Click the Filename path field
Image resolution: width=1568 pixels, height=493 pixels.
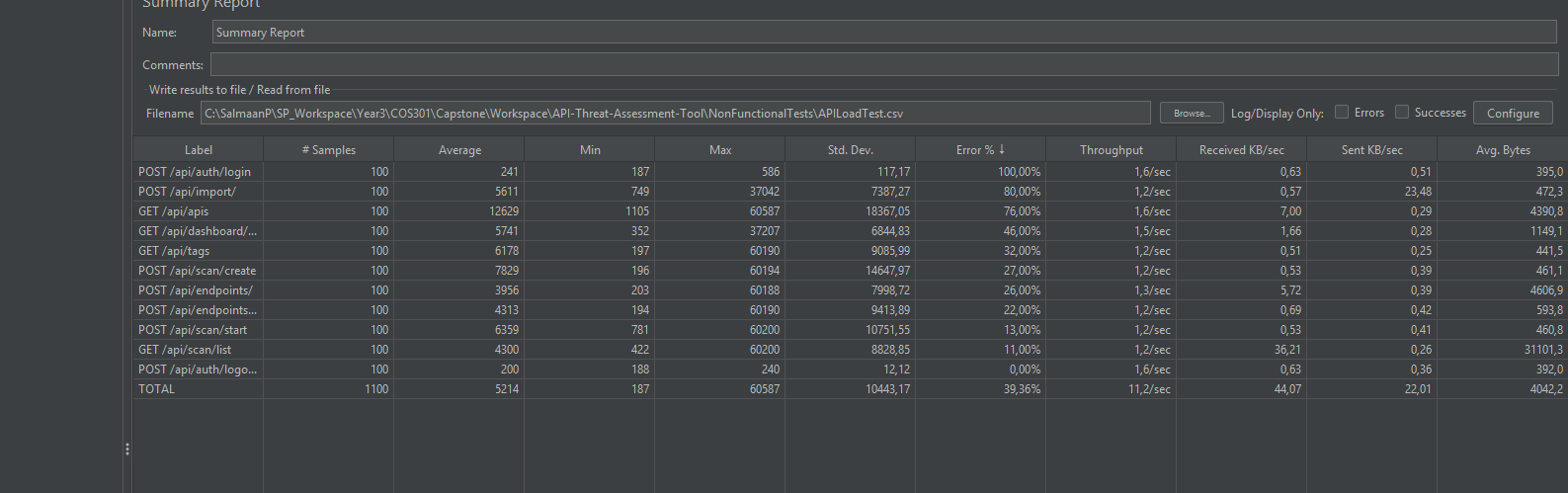pos(675,114)
